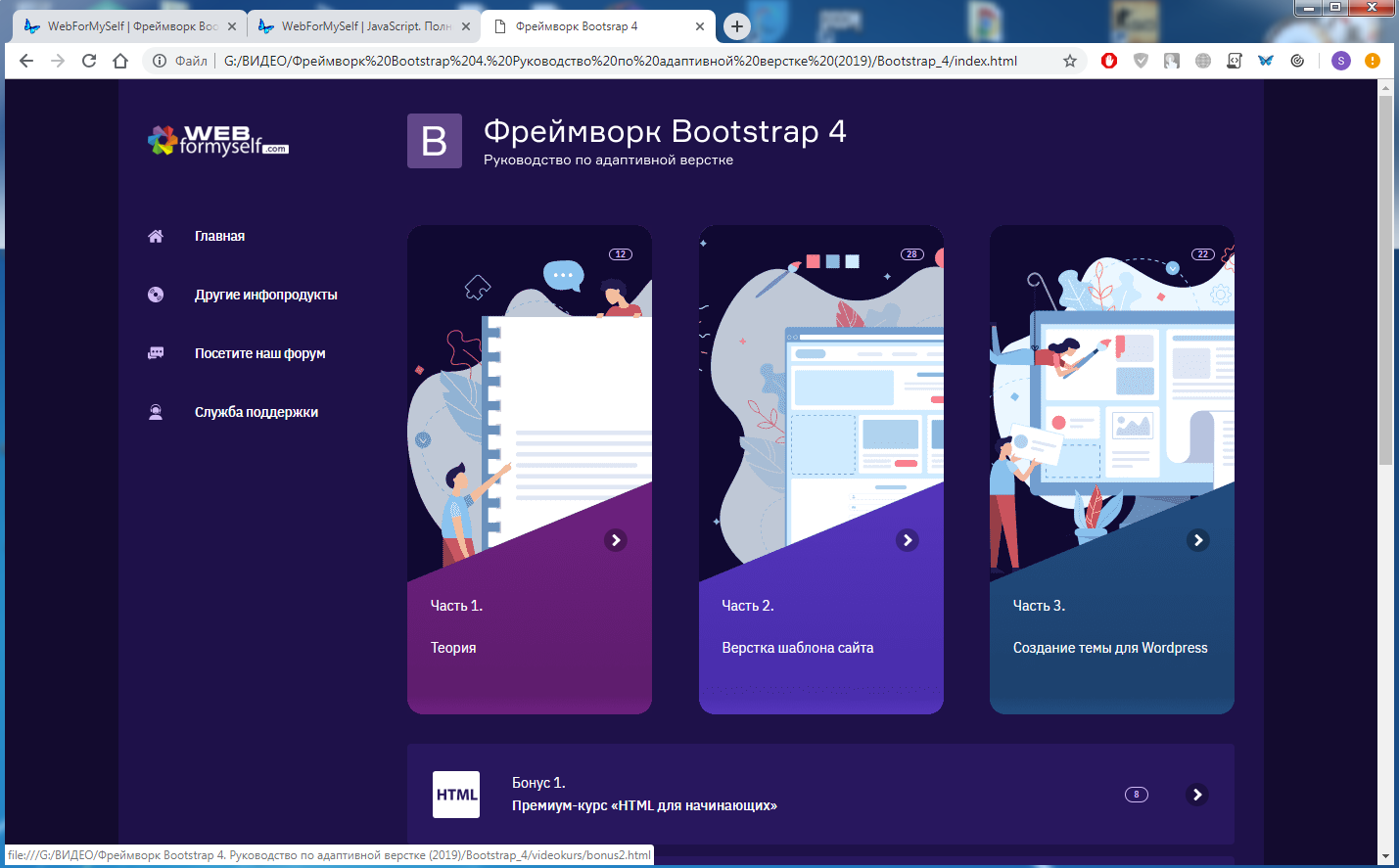Click the 8 lessons badge in Бонус 1
The height and width of the screenshot is (868, 1399).
coord(1137,795)
